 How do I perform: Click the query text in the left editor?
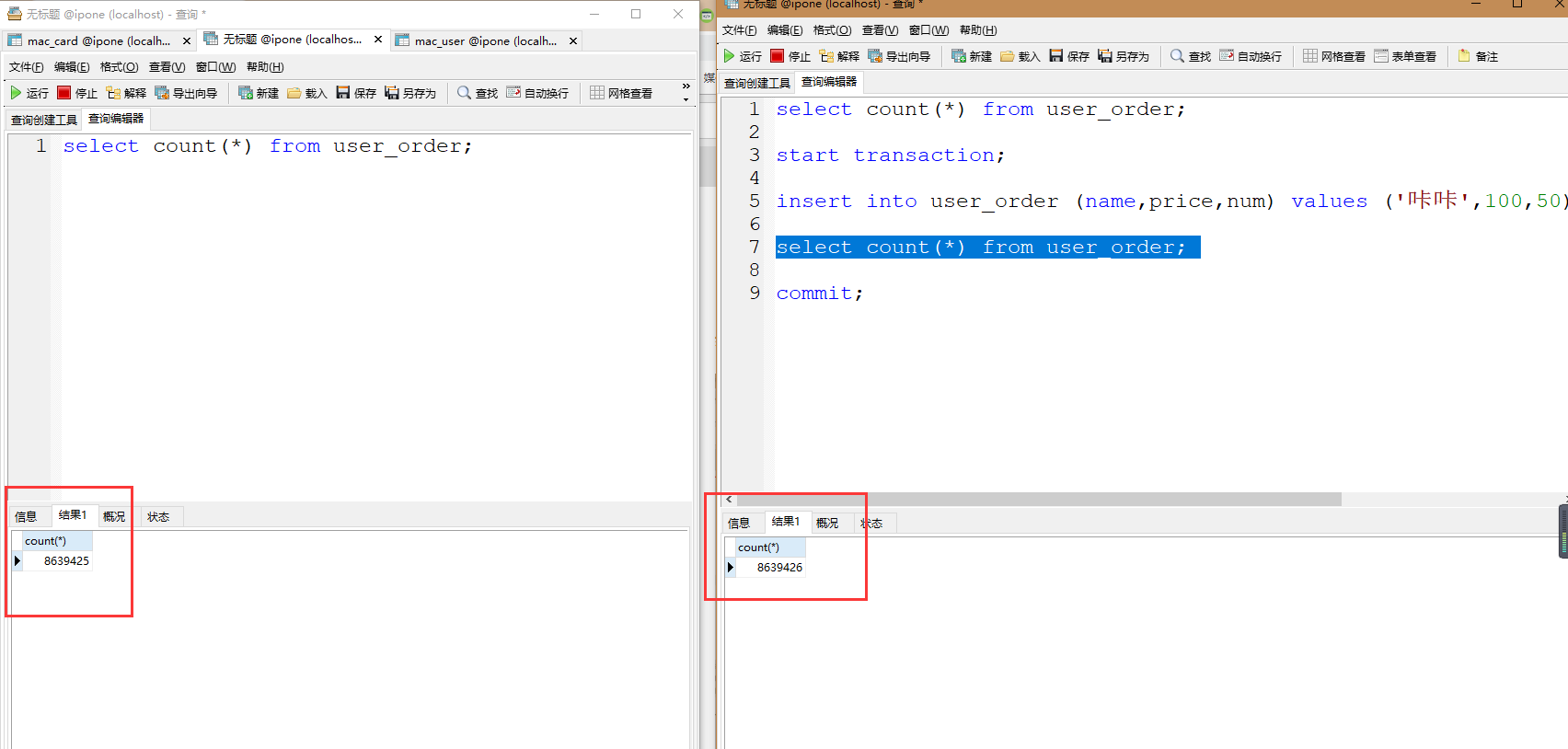(267, 146)
